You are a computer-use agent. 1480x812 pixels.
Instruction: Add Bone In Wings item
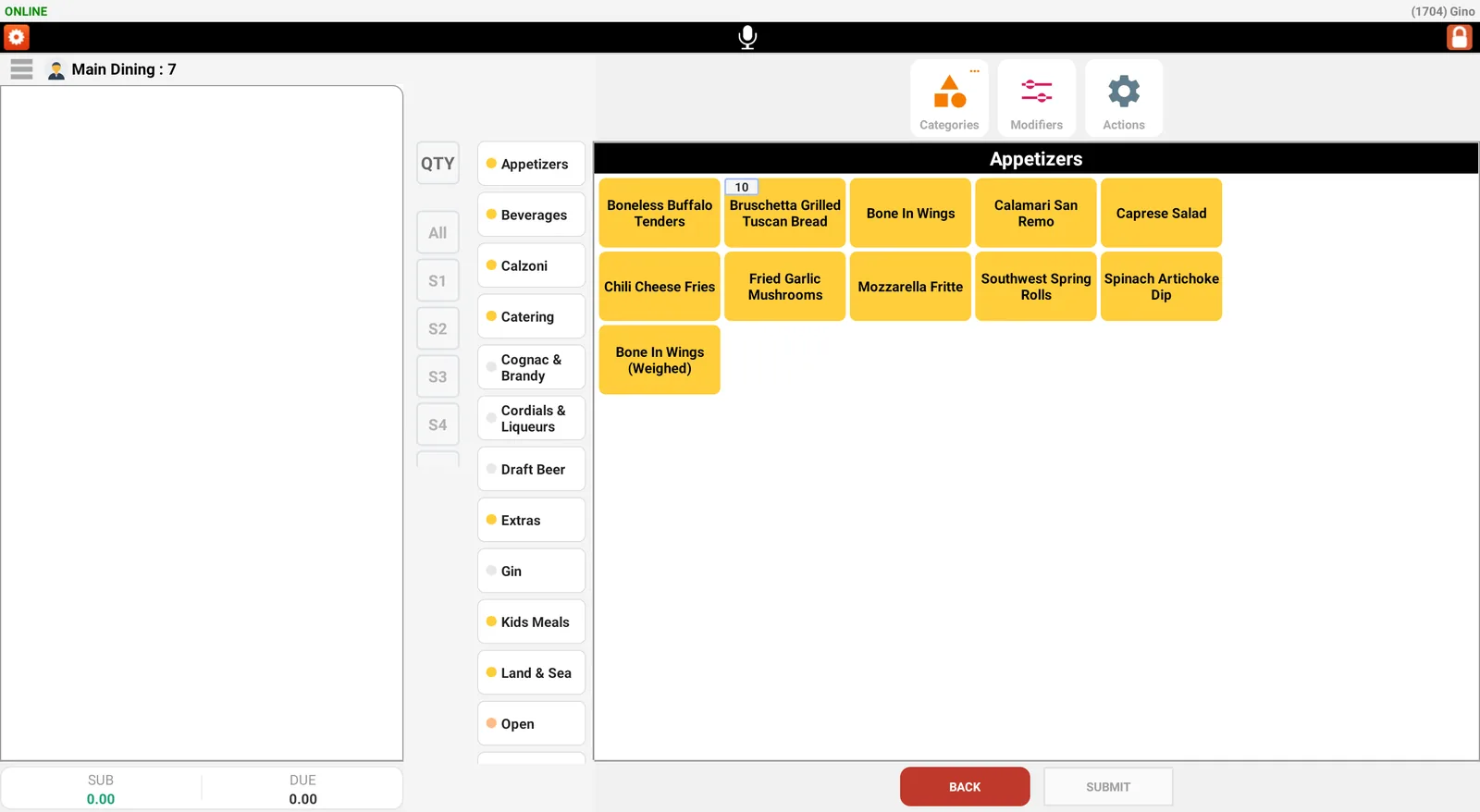(910, 213)
